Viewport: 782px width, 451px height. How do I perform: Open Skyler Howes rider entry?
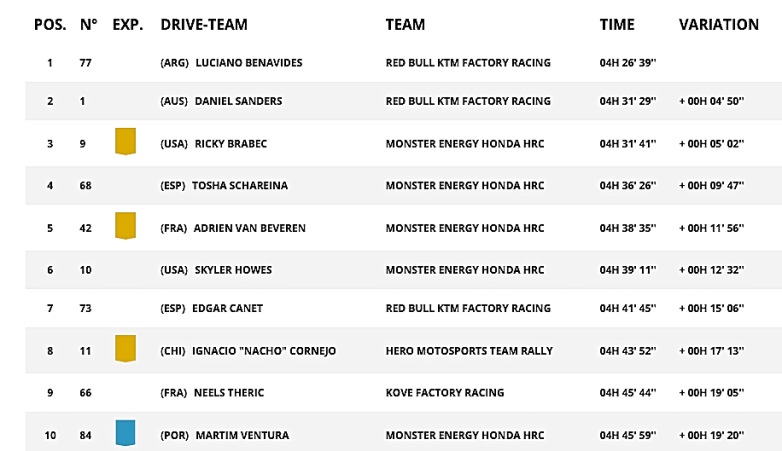tap(233, 270)
